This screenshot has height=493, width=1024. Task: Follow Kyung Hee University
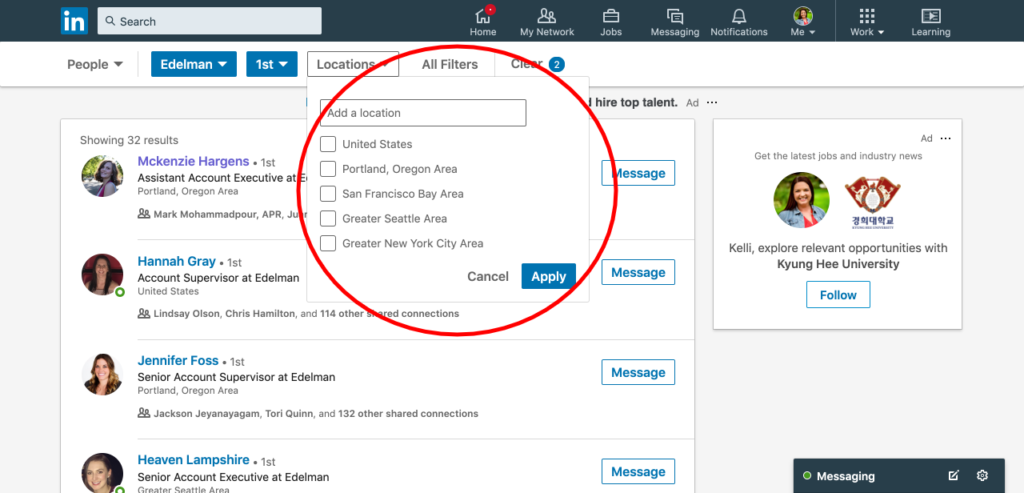click(x=838, y=294)
